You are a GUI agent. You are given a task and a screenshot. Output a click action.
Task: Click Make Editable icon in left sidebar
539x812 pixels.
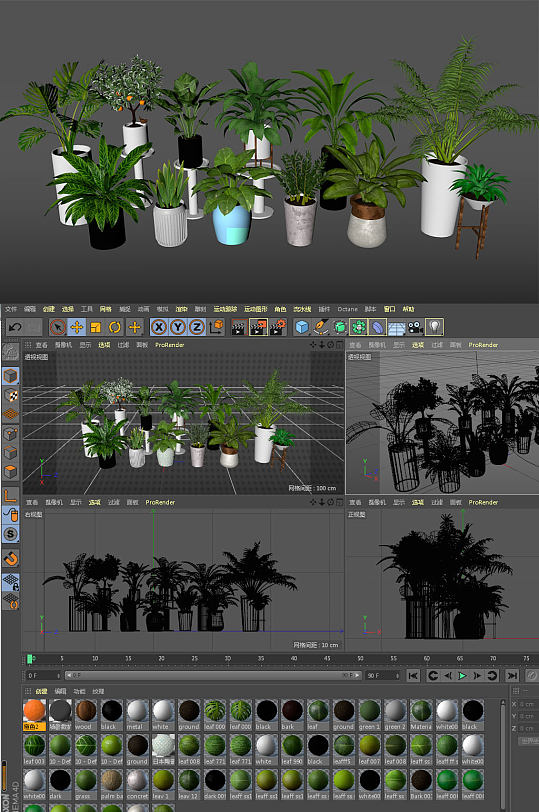click(10, 351)
